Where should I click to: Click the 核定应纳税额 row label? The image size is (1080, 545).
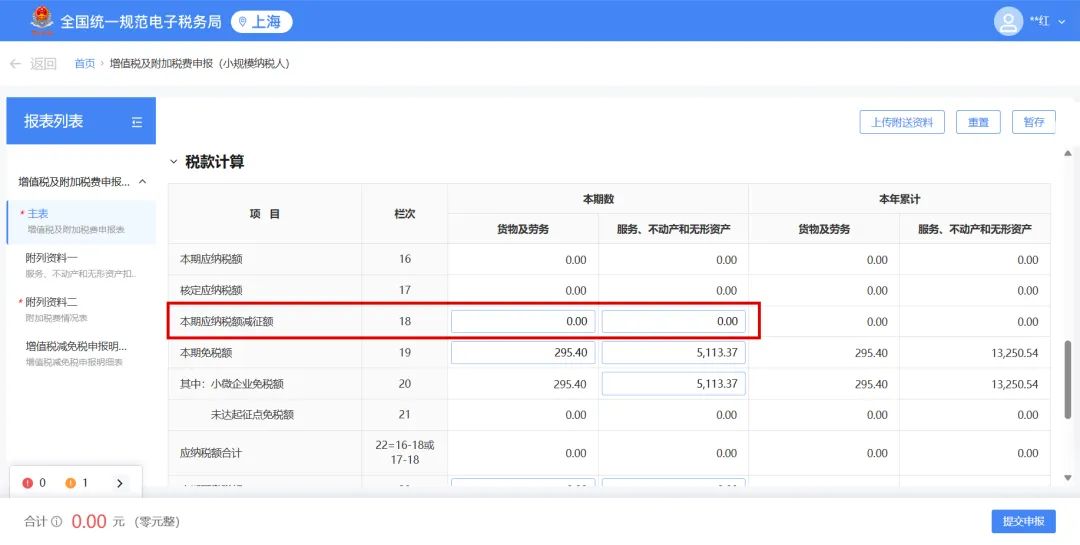coord(211,290)
